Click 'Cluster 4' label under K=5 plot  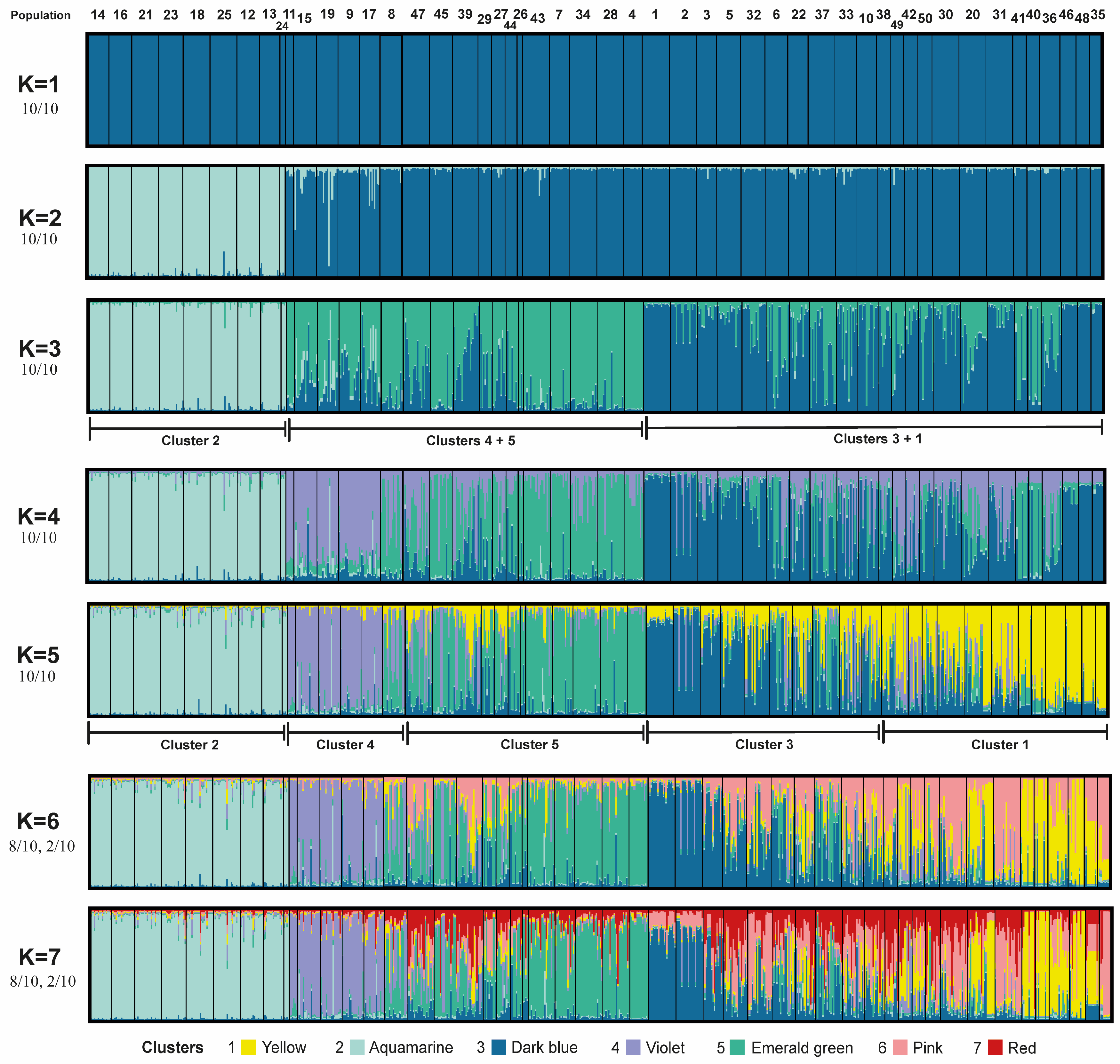(345, 745)
